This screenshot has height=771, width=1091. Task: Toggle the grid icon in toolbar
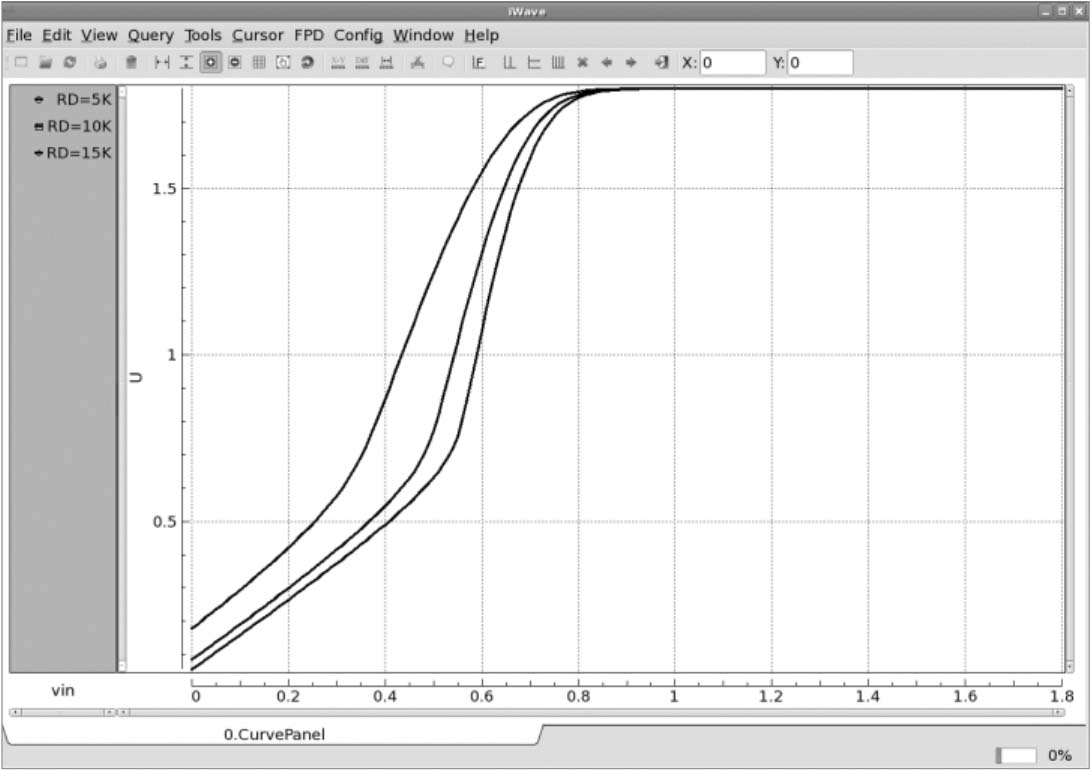(x=259, y=63)
